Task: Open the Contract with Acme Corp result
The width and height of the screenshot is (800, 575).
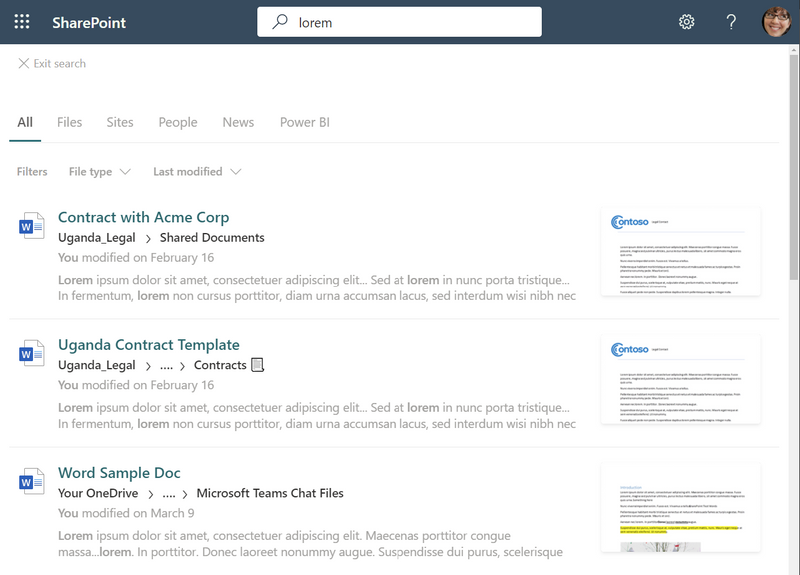Action: [x=143, y=217]
